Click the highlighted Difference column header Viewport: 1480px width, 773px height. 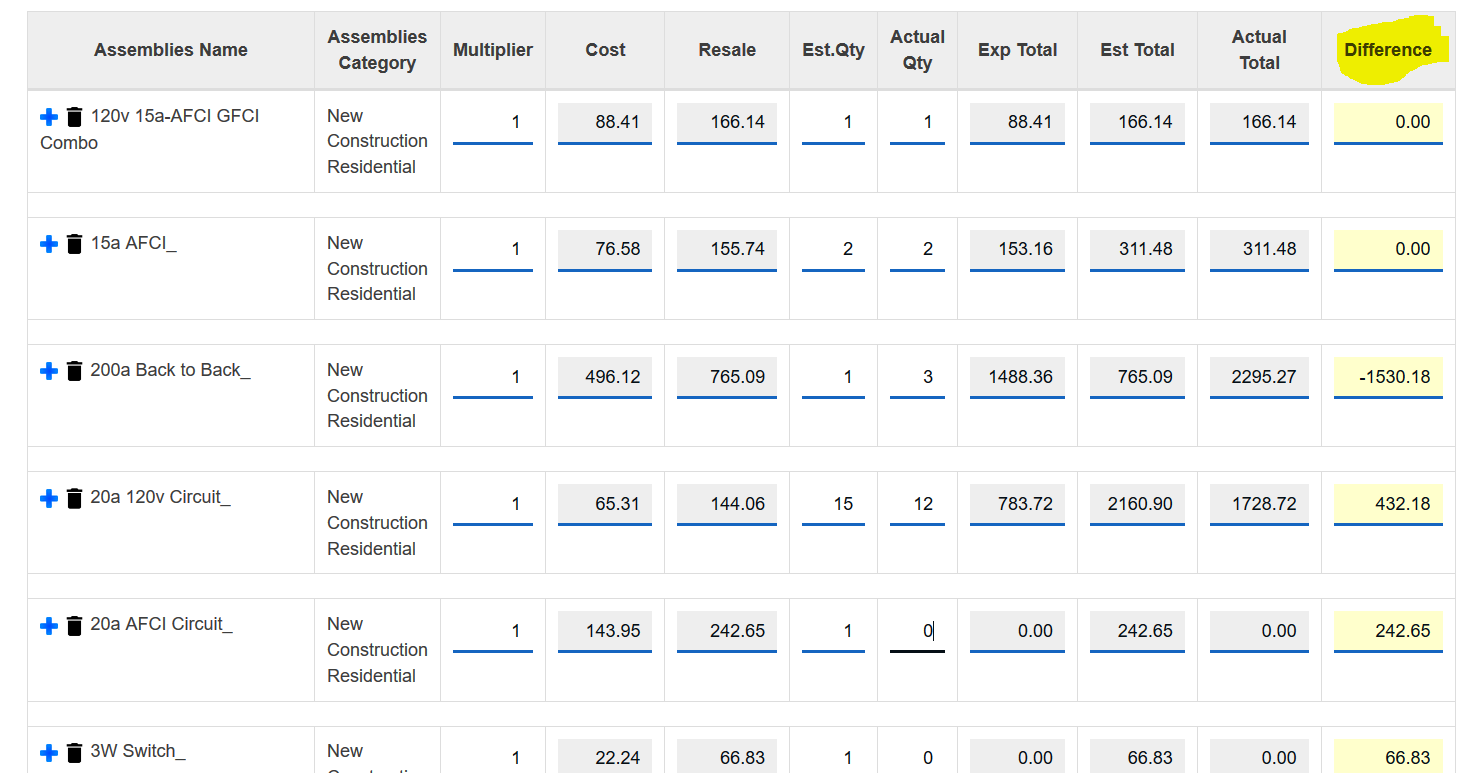point(1388,50)
